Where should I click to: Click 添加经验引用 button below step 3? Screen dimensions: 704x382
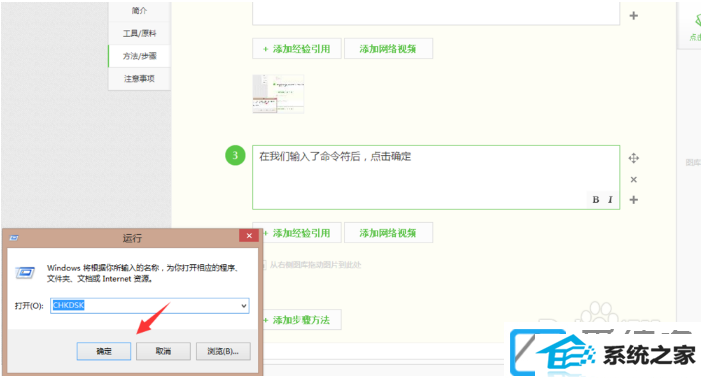(301, 233)
